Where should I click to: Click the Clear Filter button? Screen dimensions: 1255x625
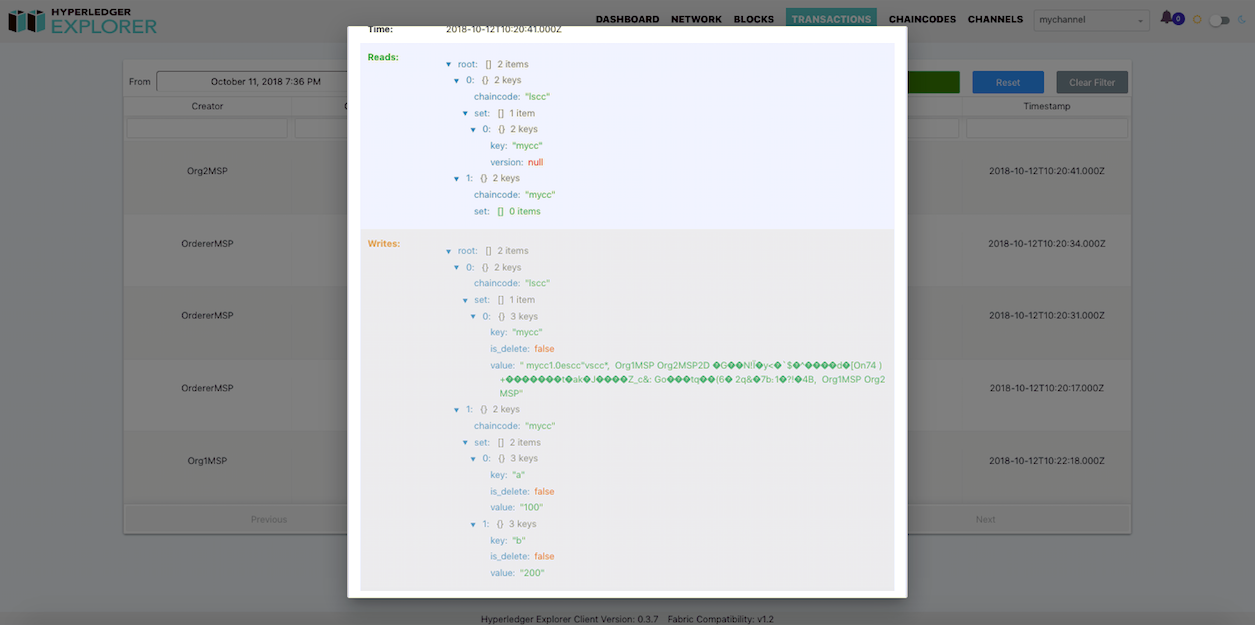pyautogui.click(x=1091, y=81)
